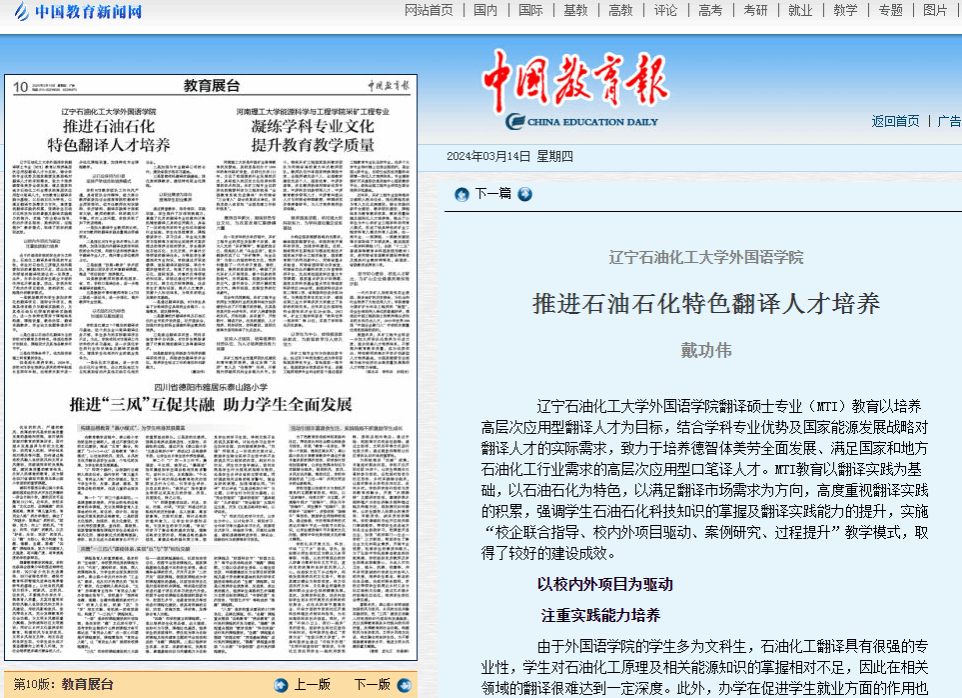Open the 网站首页 navigation item
Image resolution: width=962 pixels, height=698 pixels.
[428, 10]
